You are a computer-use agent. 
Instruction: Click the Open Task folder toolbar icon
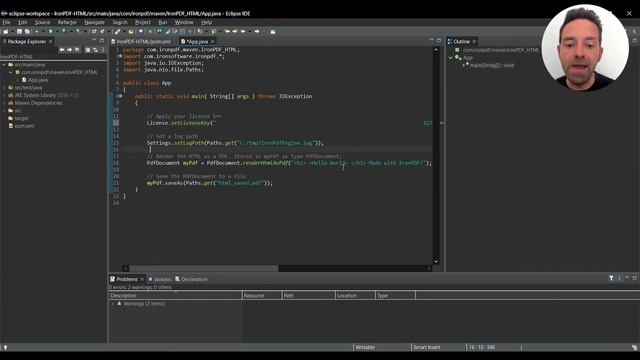click(131, 31)
